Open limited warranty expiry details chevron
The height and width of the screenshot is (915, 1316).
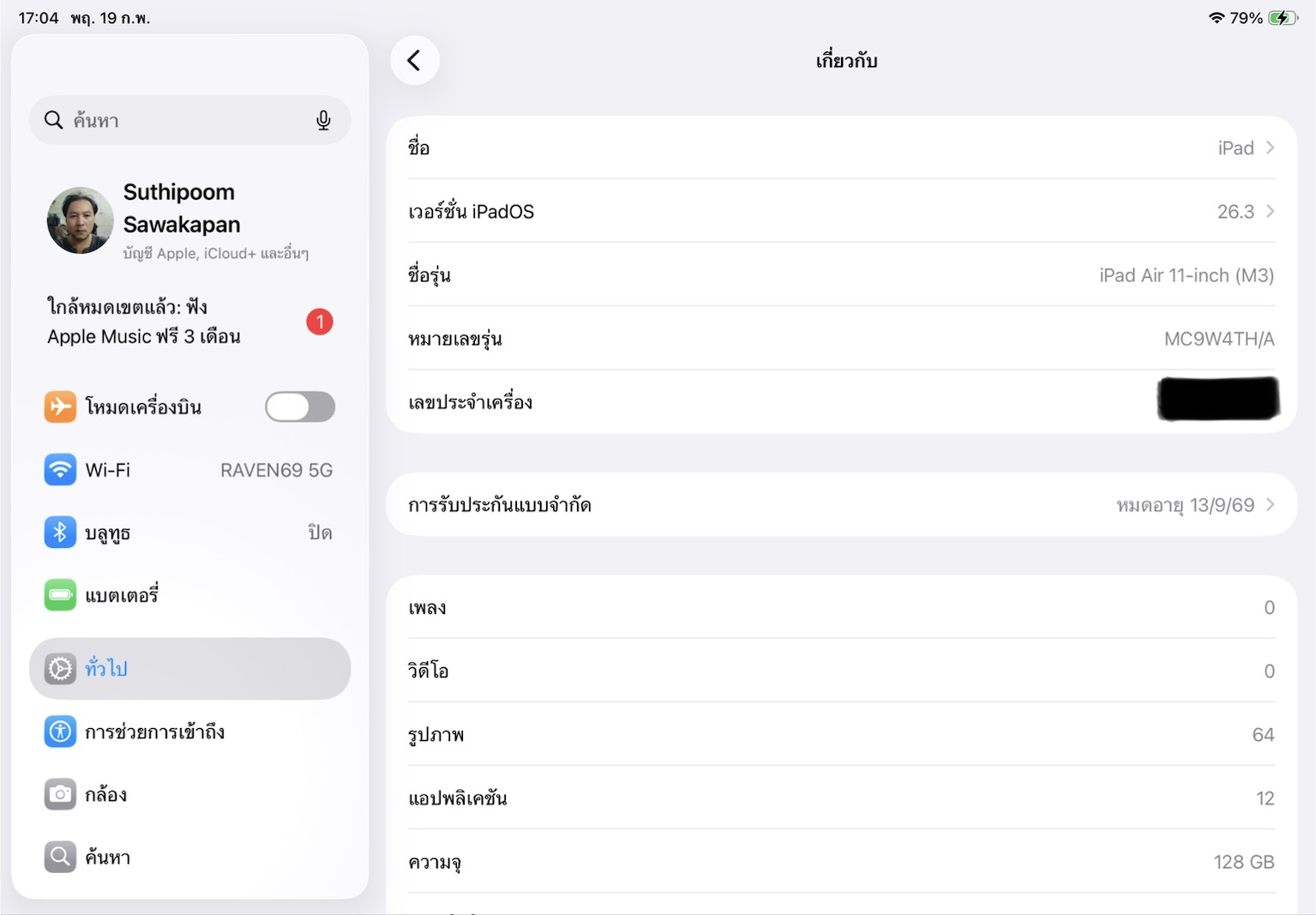(x=1270, y=505)
